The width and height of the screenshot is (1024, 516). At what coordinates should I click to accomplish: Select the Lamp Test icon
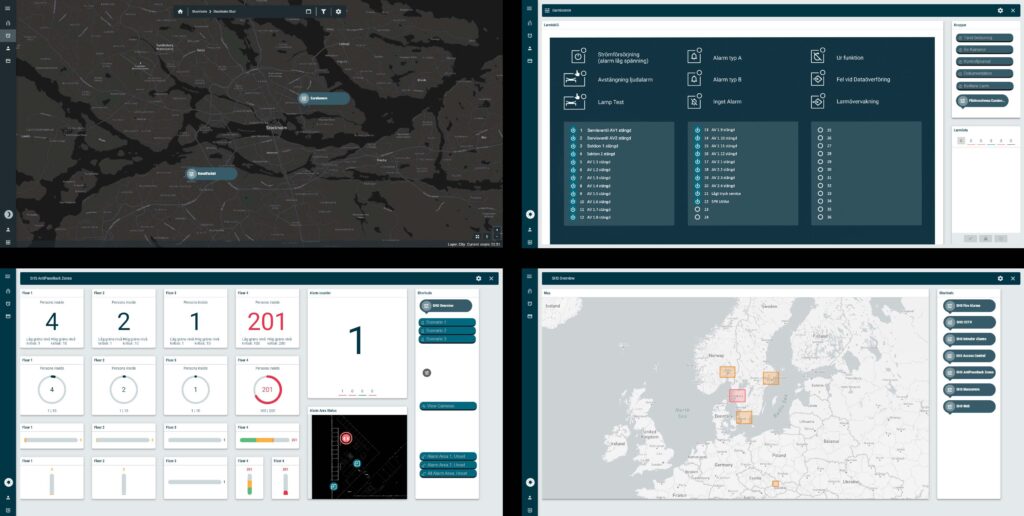click(x=576, y=101)
